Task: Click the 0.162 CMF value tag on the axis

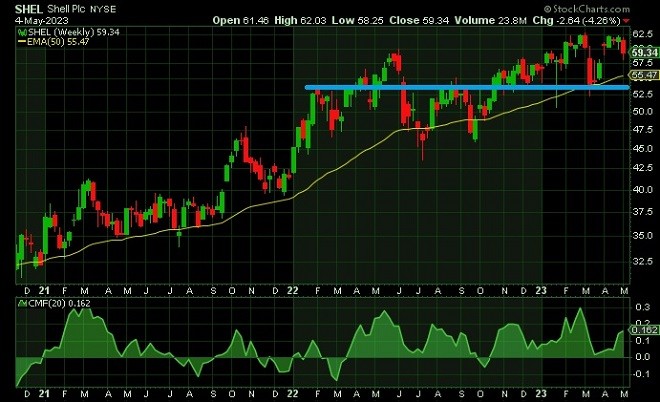Action: [x=644, y=330]
